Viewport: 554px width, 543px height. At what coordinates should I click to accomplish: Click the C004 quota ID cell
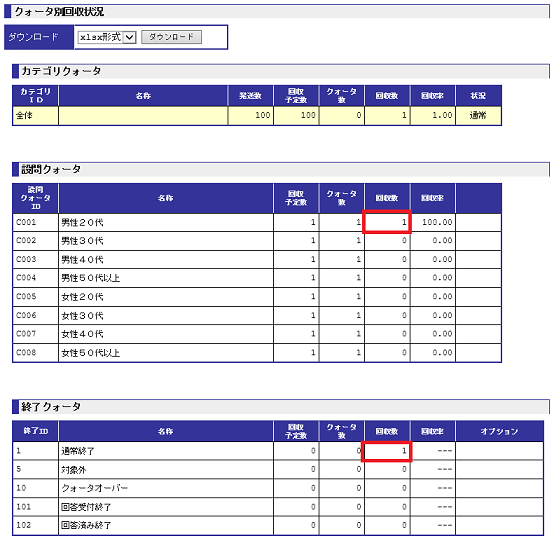tap(35, 278)
